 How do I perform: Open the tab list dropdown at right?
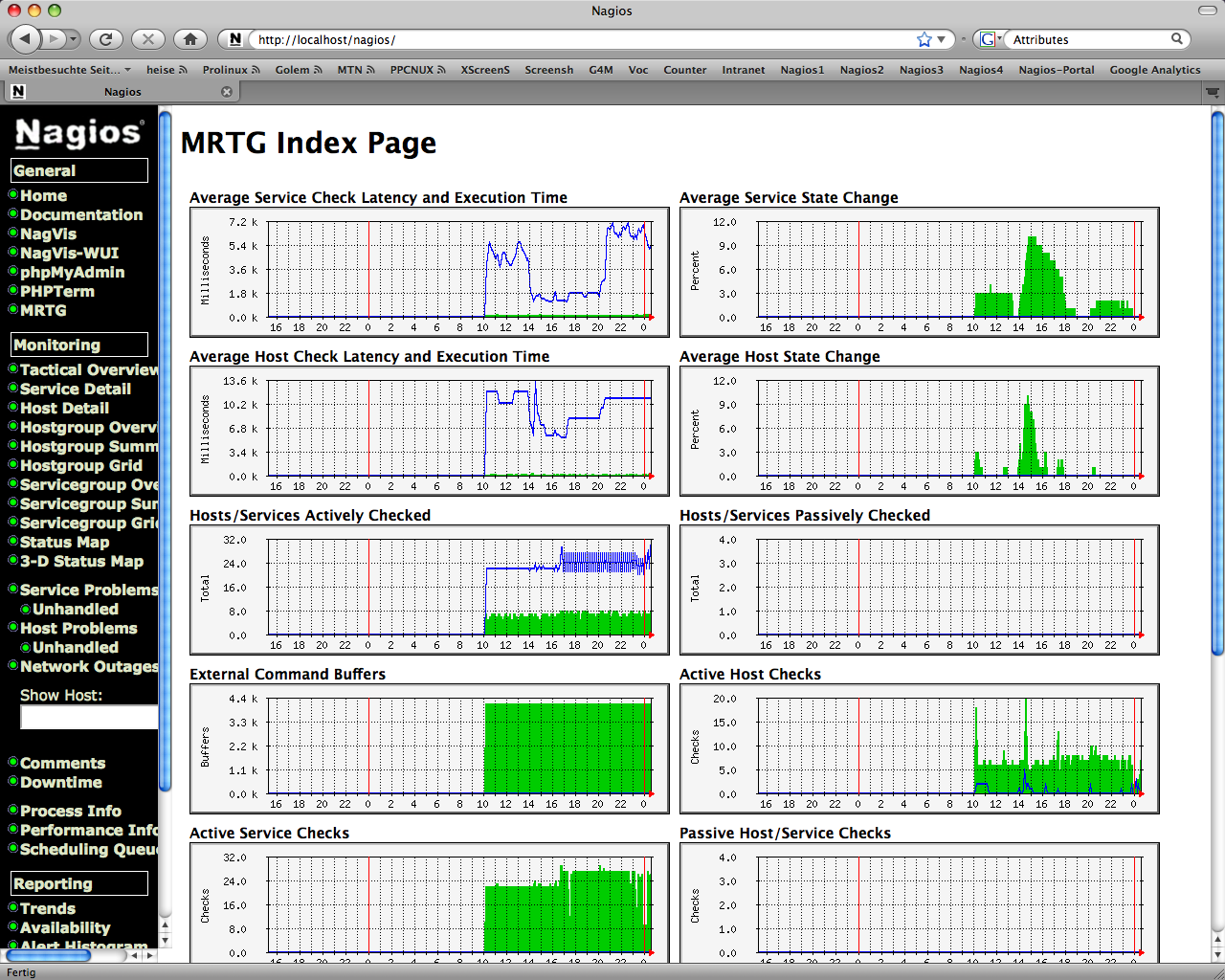(1212, 92)
